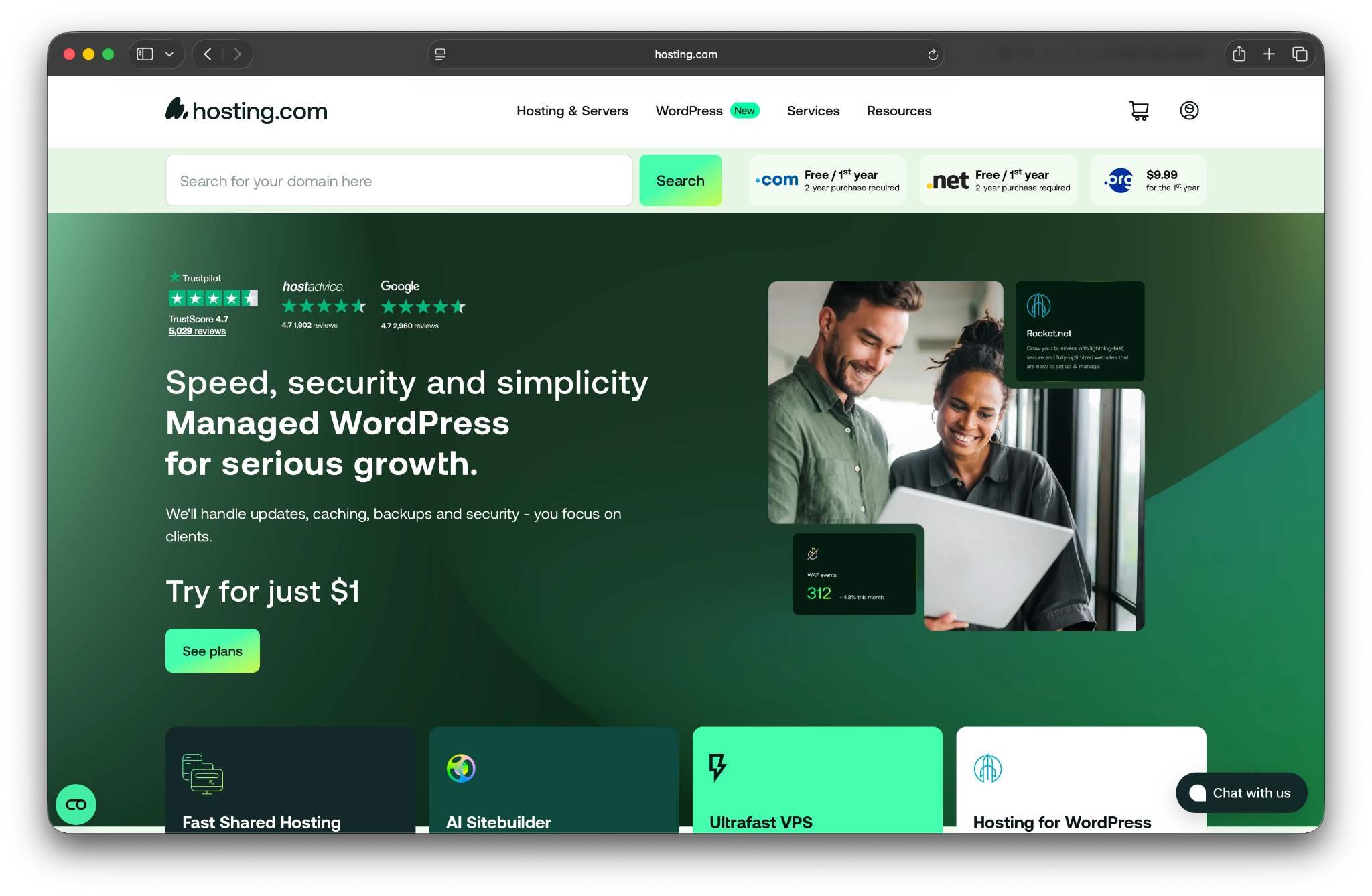1372x896 pixels.
Task: Click the Try for just $1 text
Action: click(x=263, y=592)
